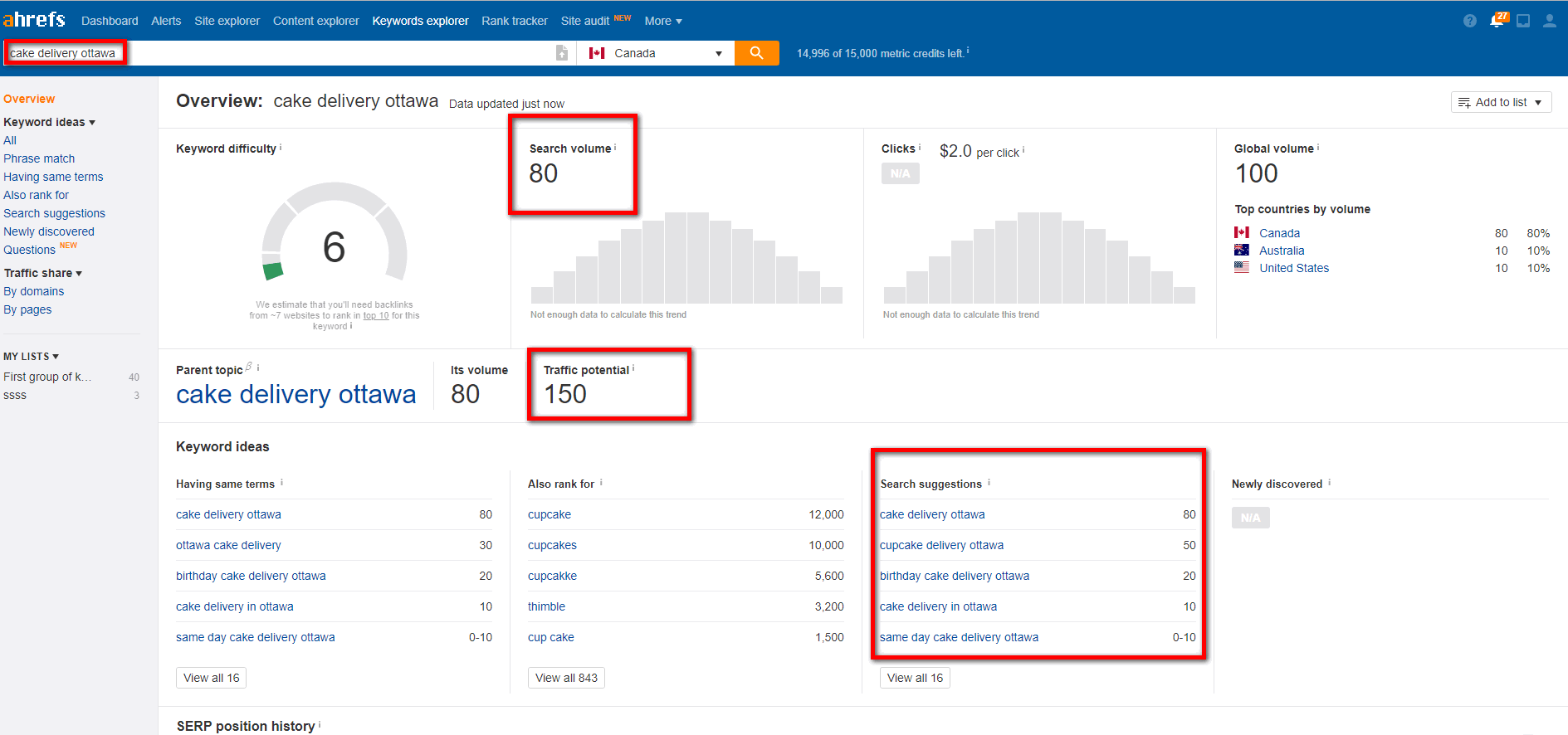The width and height of the screenshot is (1568, 735).
Task: Open the More menu dropdown
Action: (662, 21)
